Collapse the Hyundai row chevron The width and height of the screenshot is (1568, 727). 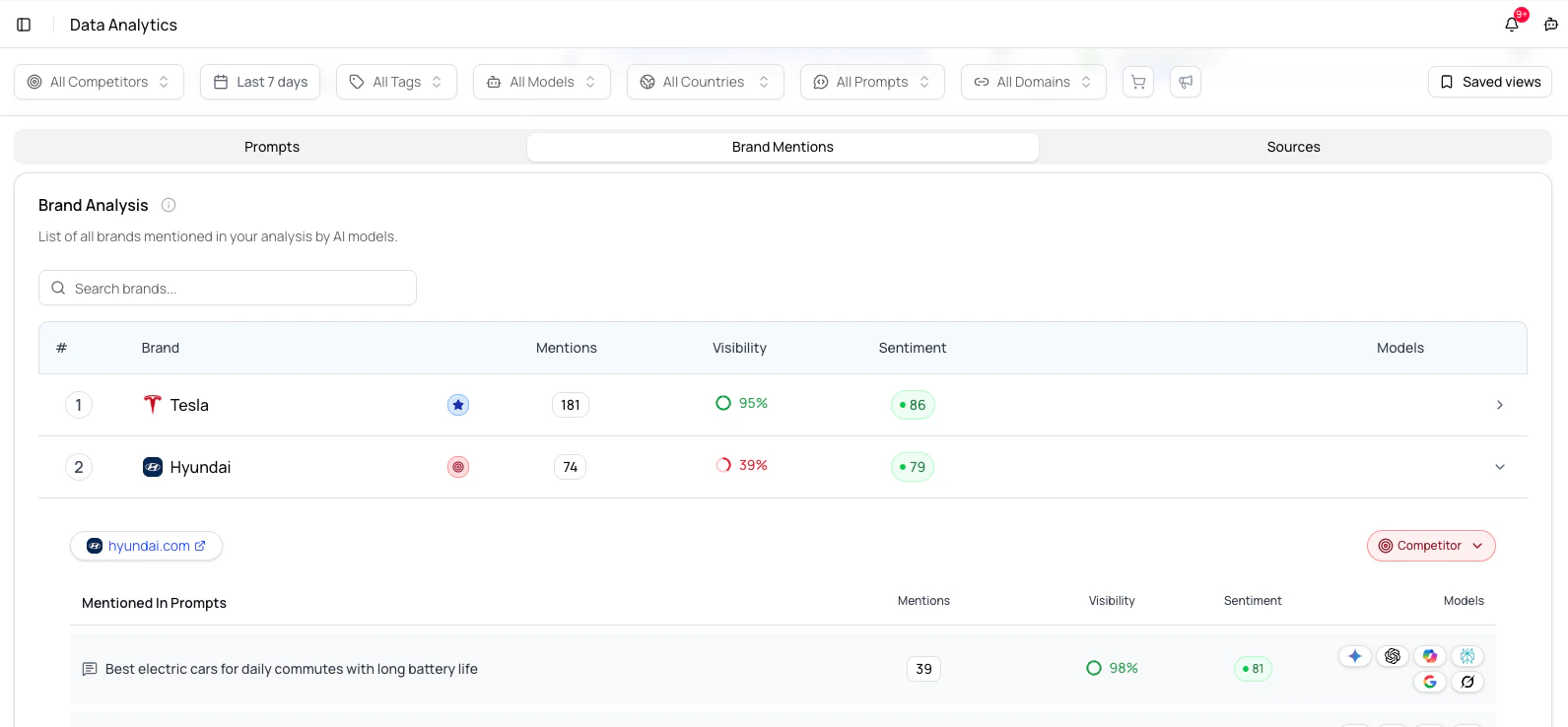coord(1500,467)
